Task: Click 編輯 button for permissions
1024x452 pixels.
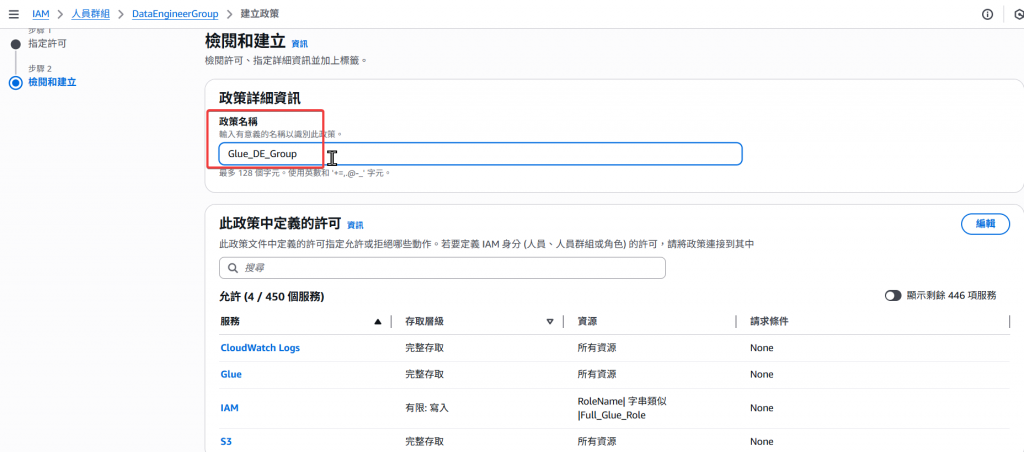Action: [985, 223]
